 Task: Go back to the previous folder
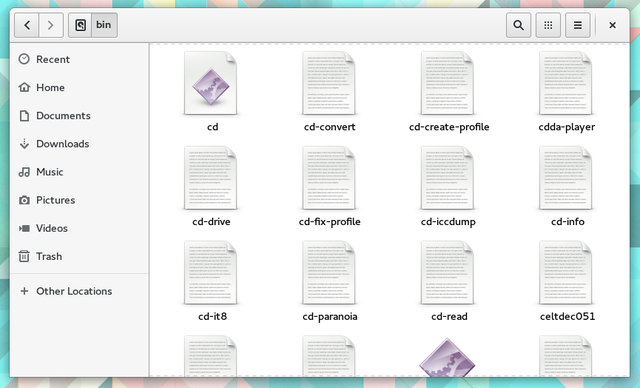(x=27, y=25)
